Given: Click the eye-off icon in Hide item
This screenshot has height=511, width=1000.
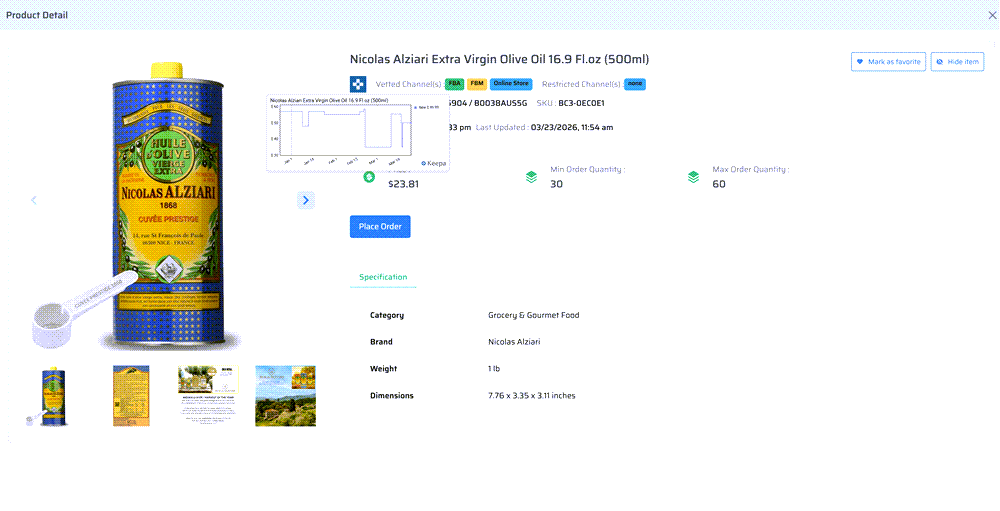Looking at the screenshot, I should tap(939, 62).
